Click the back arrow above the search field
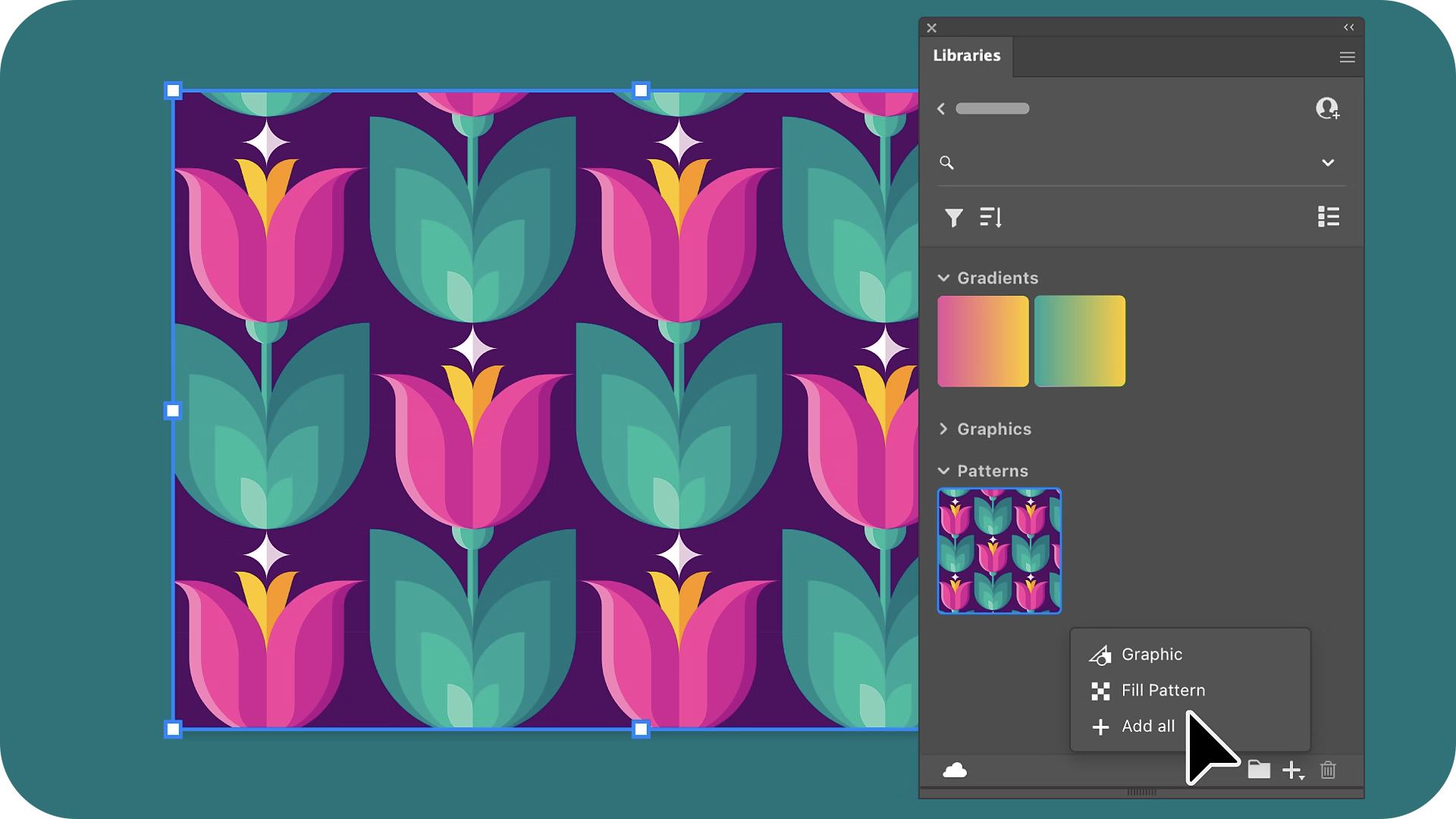The image size is (1456, 819). [940, 108]
